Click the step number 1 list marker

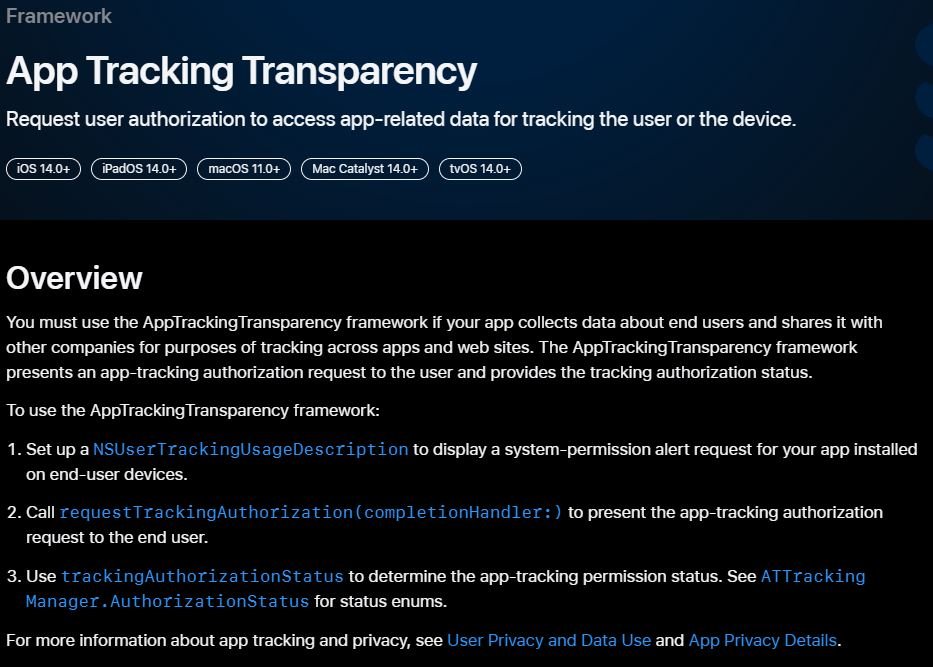[x=13, y=450]
